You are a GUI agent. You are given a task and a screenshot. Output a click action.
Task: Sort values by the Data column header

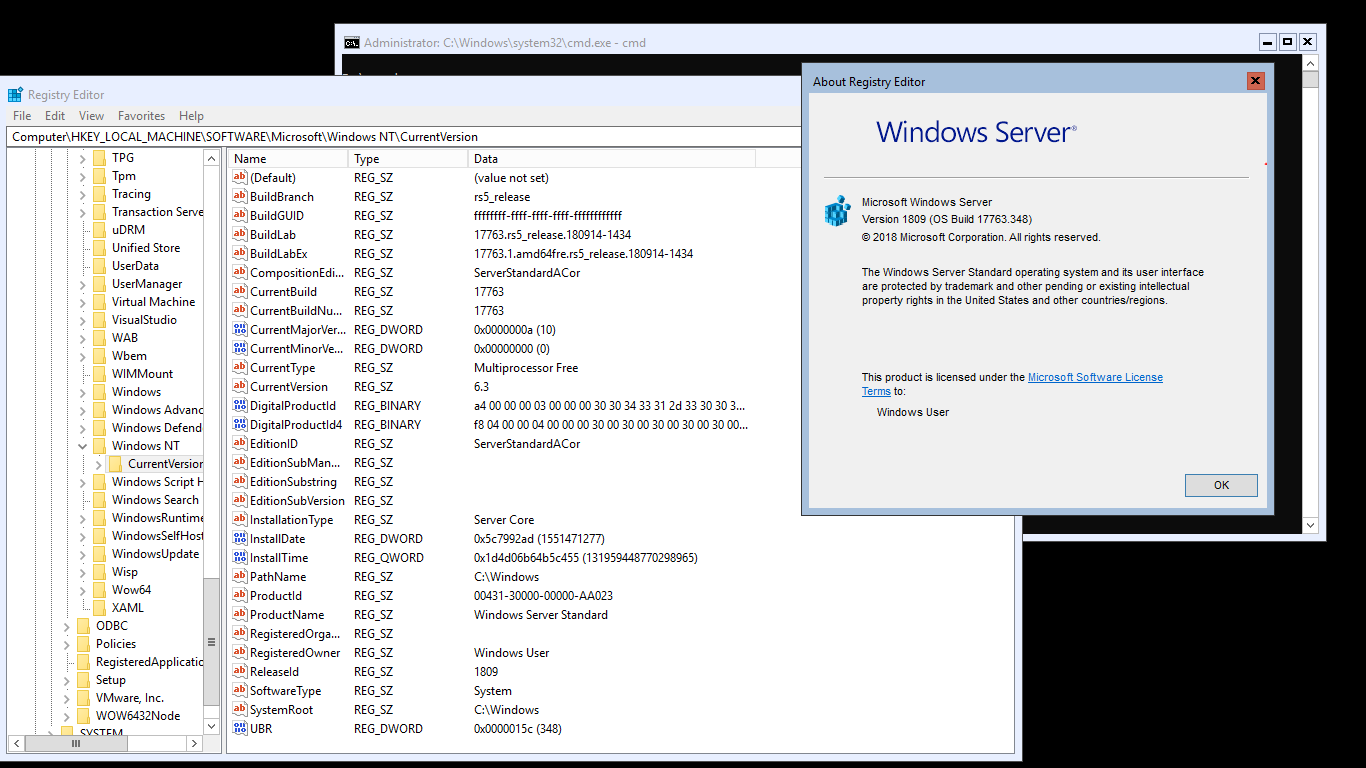(x=612, y=159)
